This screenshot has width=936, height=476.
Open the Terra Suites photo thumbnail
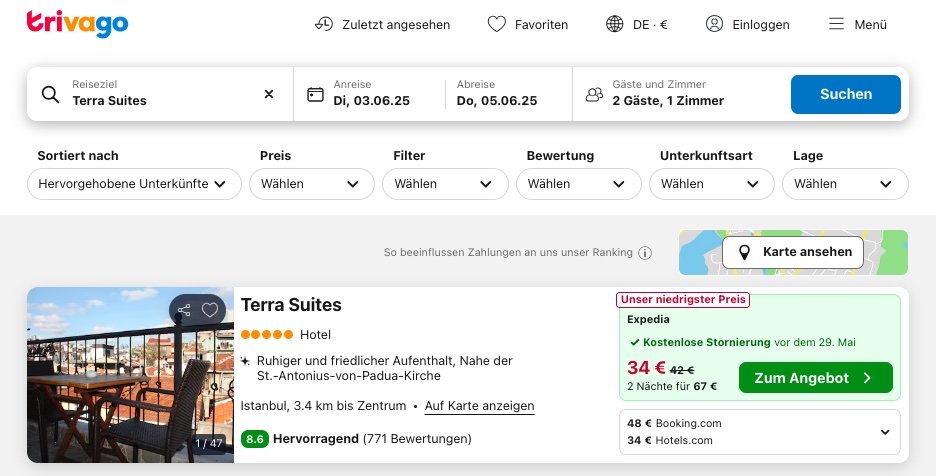point(130,374)
